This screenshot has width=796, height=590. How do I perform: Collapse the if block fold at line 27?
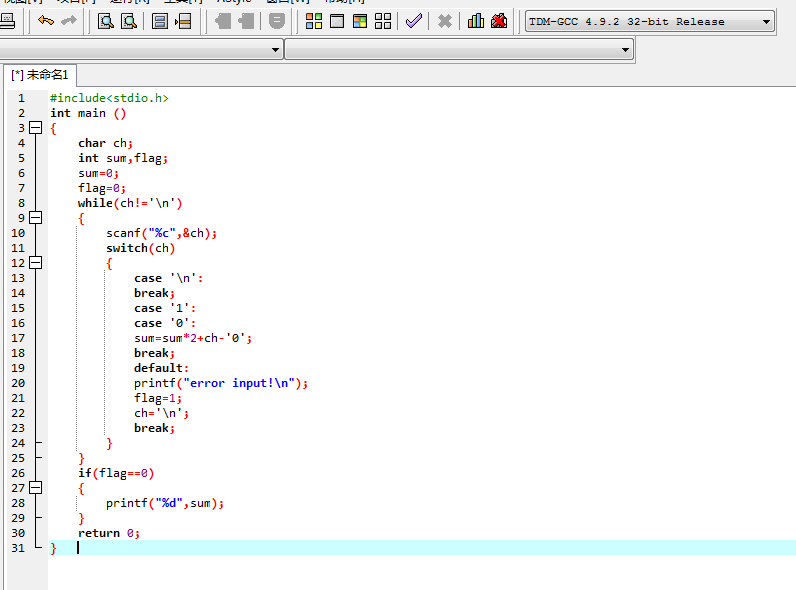(36, 488)
